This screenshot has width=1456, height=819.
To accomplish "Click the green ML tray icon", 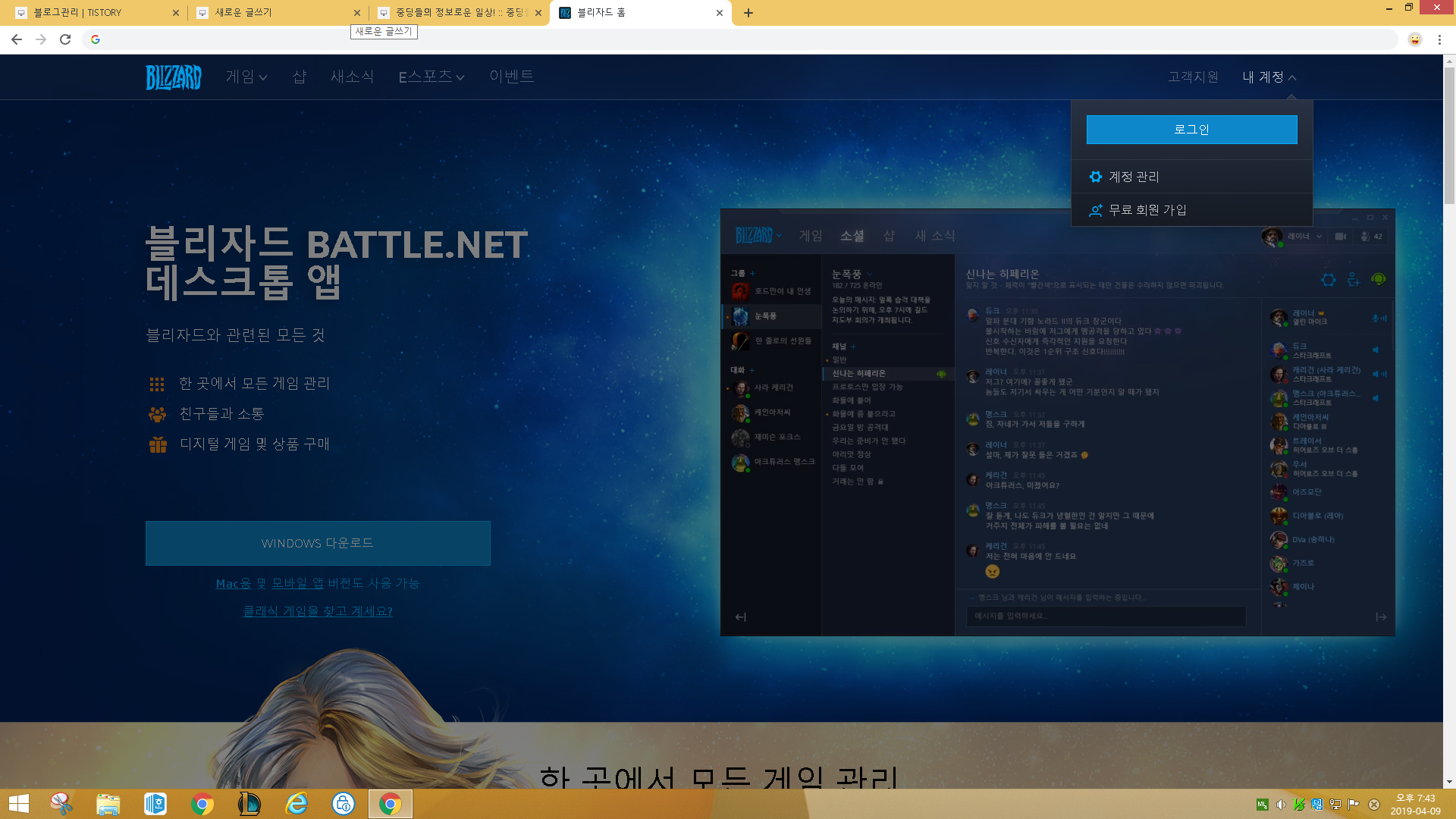I will [x=1263, y=805].
